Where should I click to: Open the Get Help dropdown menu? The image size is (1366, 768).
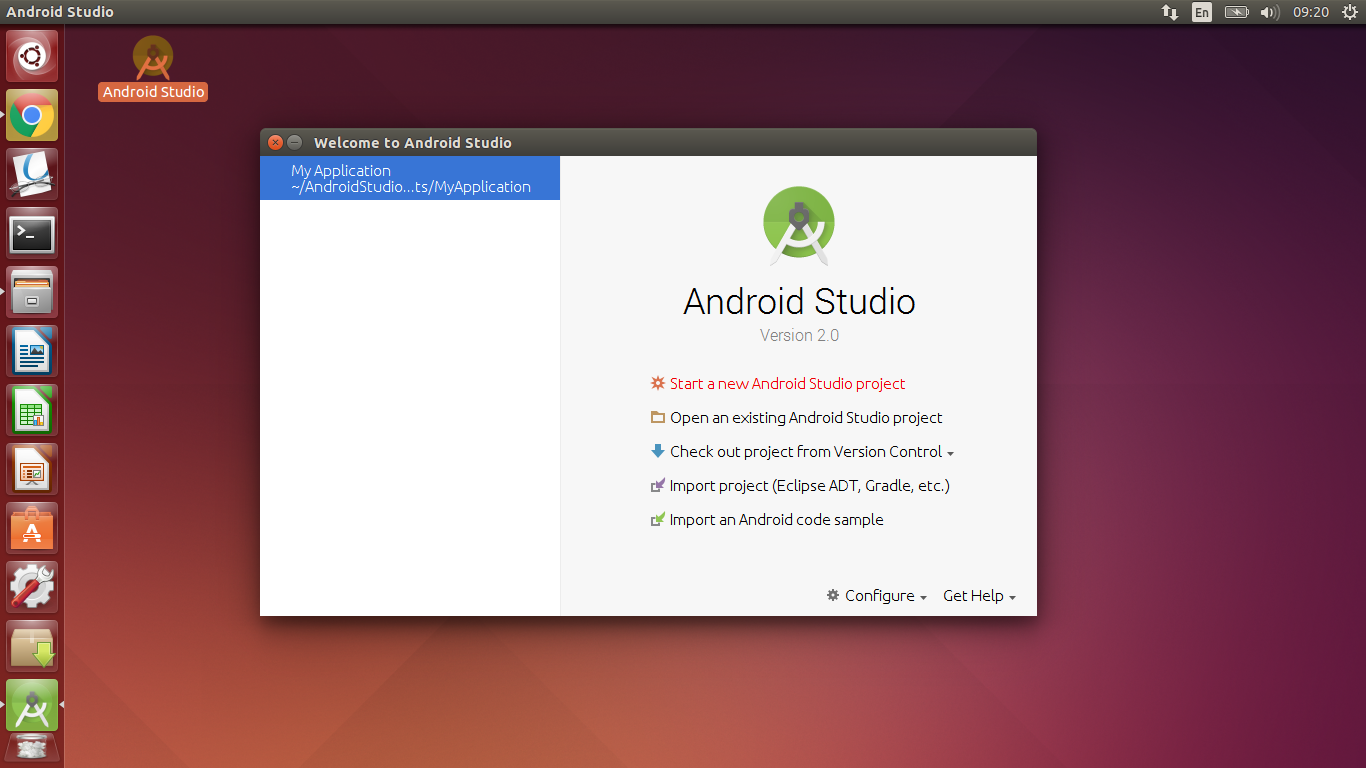[980, 595]
